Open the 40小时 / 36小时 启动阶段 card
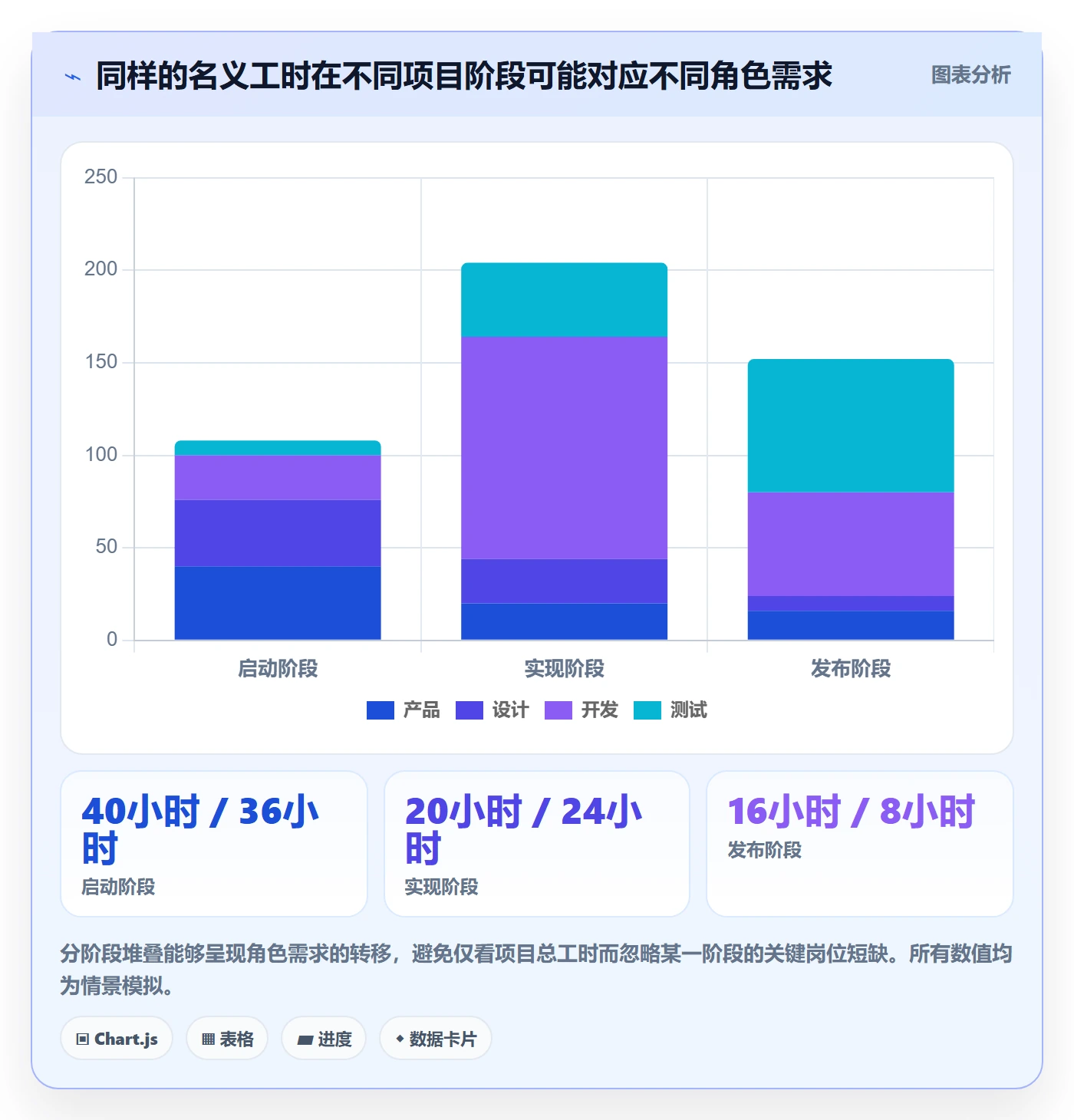The image size is (1074, 1120). point(214,844)
